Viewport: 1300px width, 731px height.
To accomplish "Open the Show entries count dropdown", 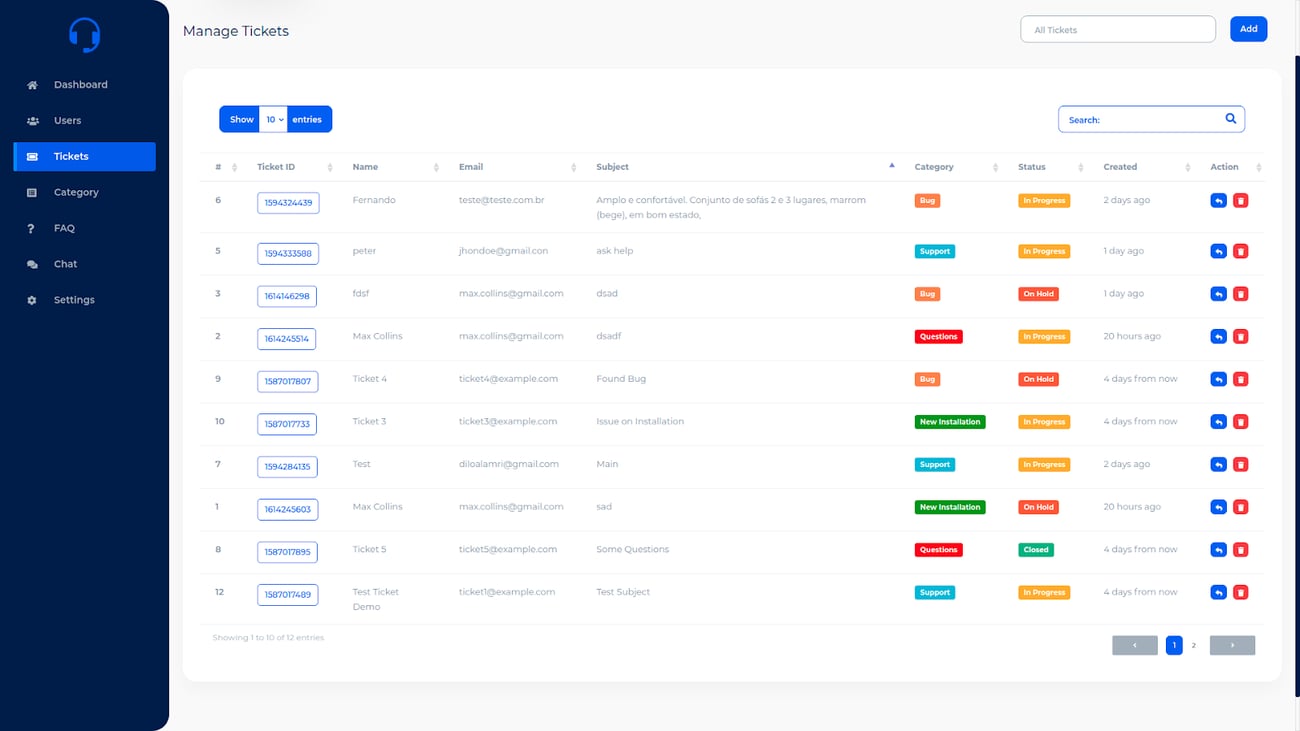I will pyautogui.click(x=273, y=118).
